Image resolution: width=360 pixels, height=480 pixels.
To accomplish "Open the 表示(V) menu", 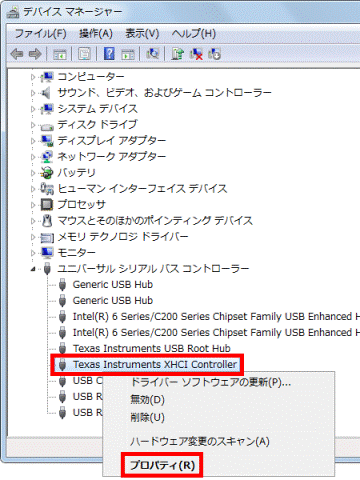I will click(142, 33).
